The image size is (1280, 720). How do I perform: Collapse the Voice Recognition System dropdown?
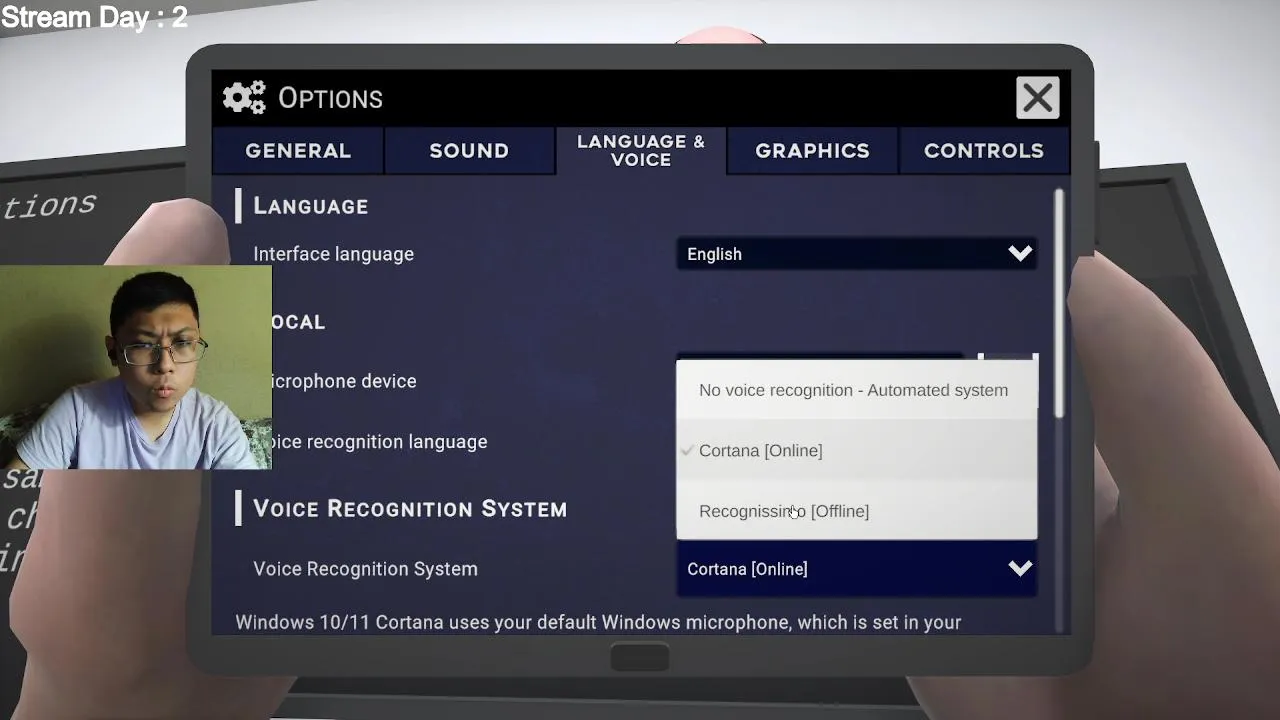[857, 569]
